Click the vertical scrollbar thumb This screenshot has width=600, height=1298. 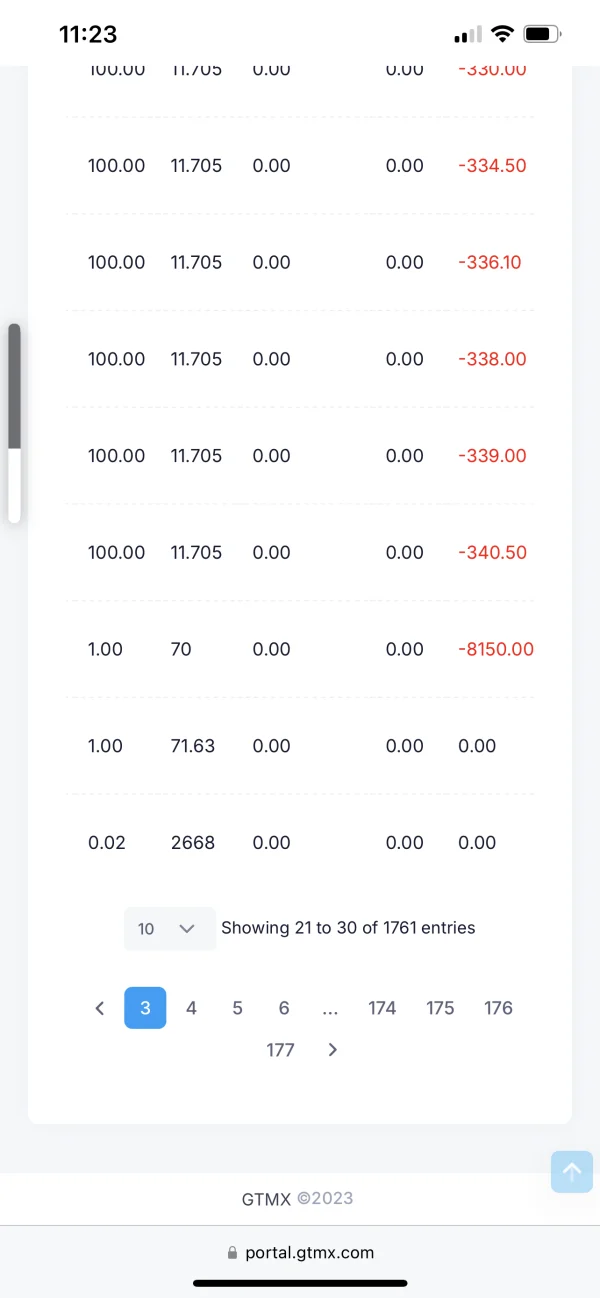pos(14,386)
